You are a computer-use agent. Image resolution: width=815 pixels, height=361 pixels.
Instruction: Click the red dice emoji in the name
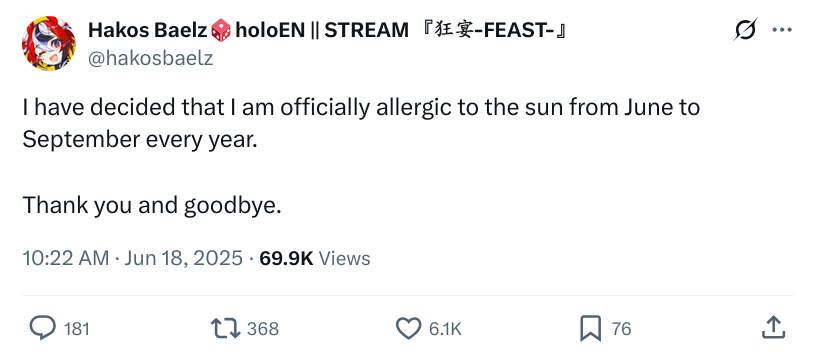coord(221,31)
